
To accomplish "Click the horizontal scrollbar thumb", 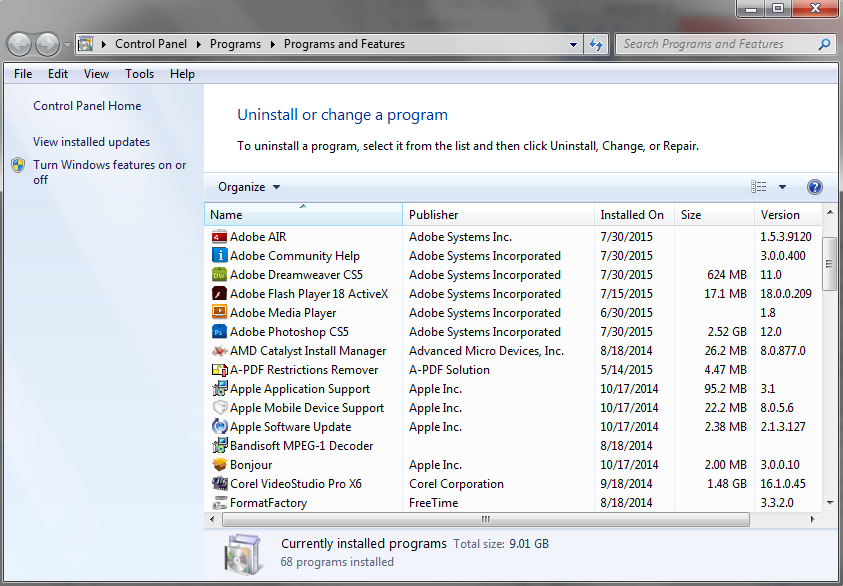I will coord(485,519).
